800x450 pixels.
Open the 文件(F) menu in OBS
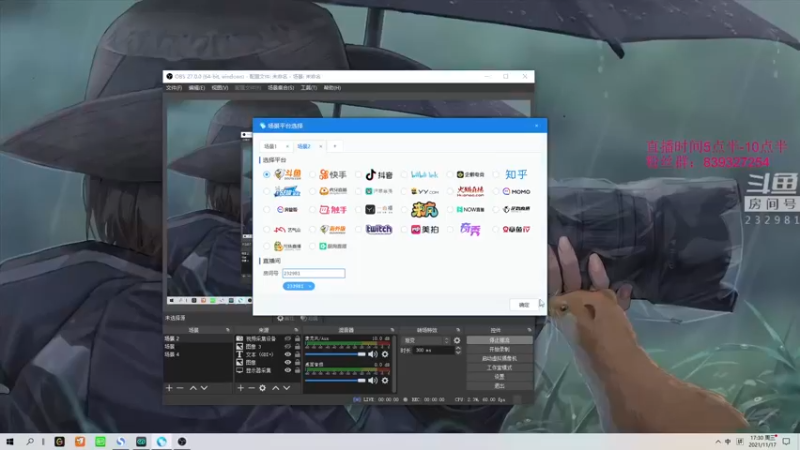pyautogui.click(x=173, y=88)
